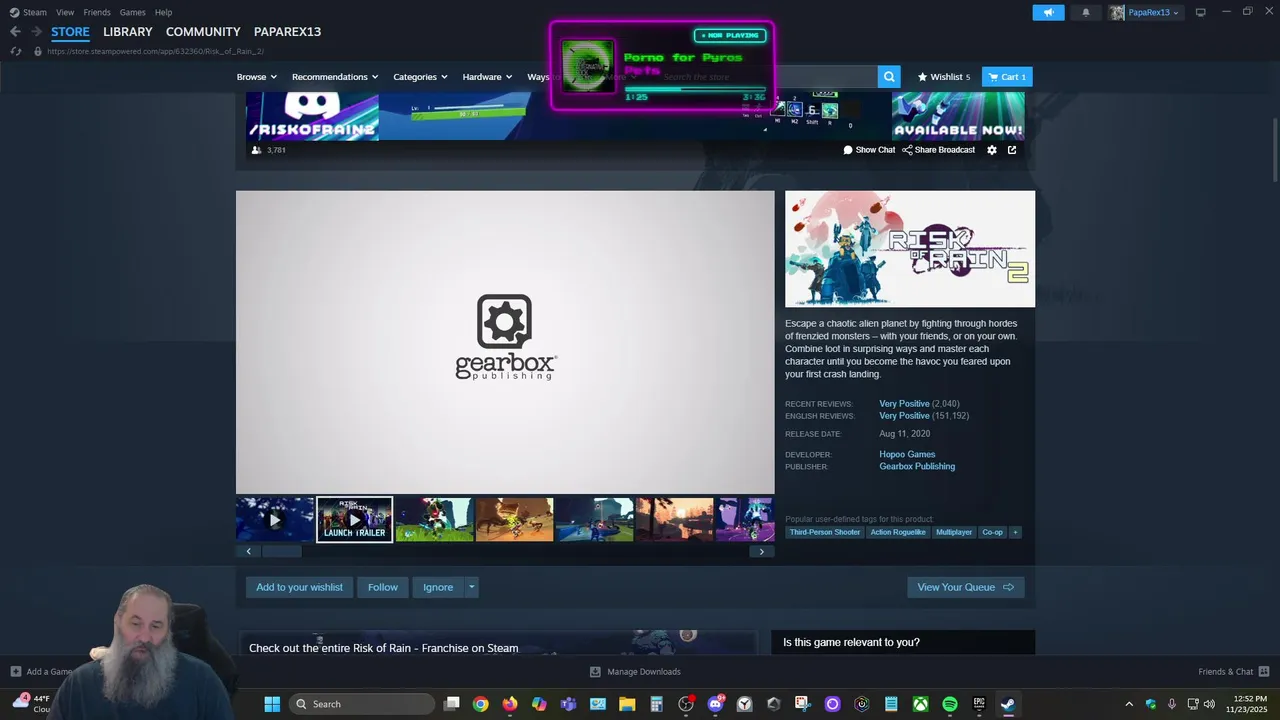Click the Co-op tag
Screen dimensions: 1280x720
(992, 532)
